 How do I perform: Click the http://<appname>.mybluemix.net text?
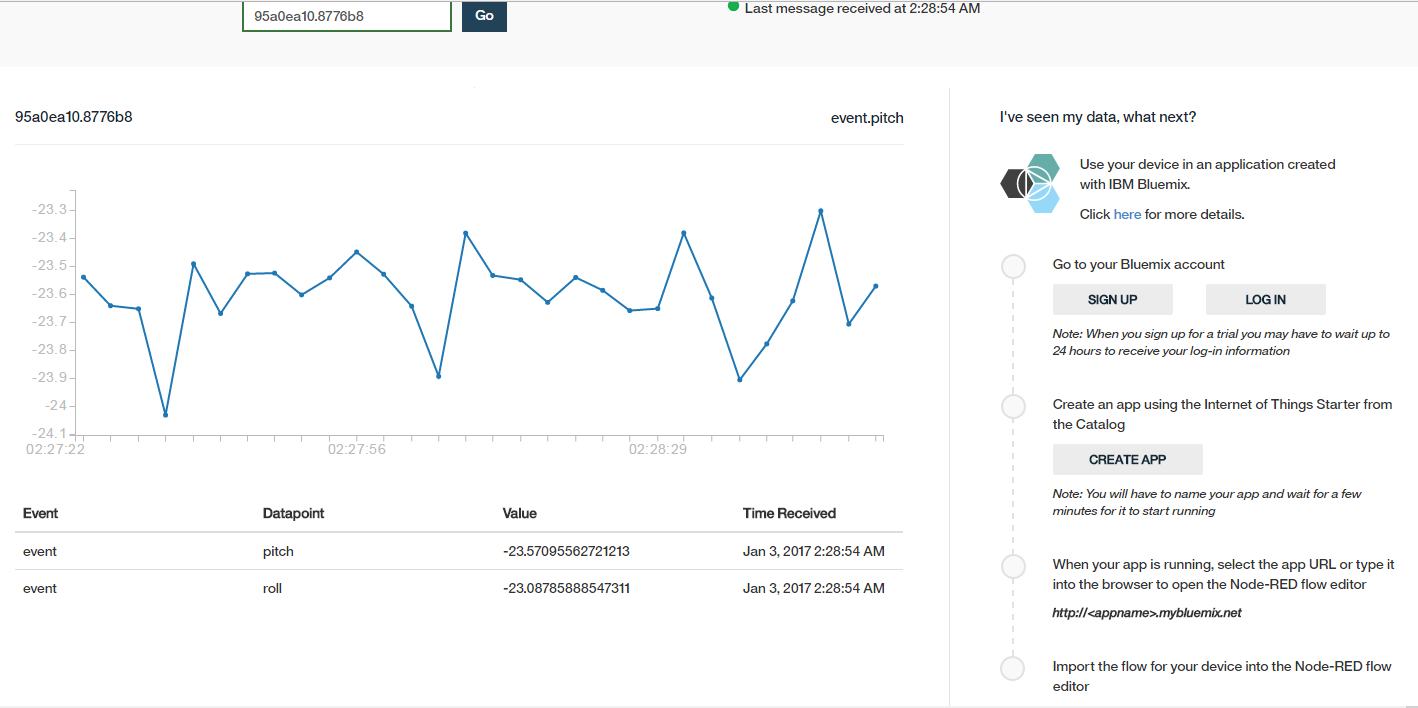1147,613
